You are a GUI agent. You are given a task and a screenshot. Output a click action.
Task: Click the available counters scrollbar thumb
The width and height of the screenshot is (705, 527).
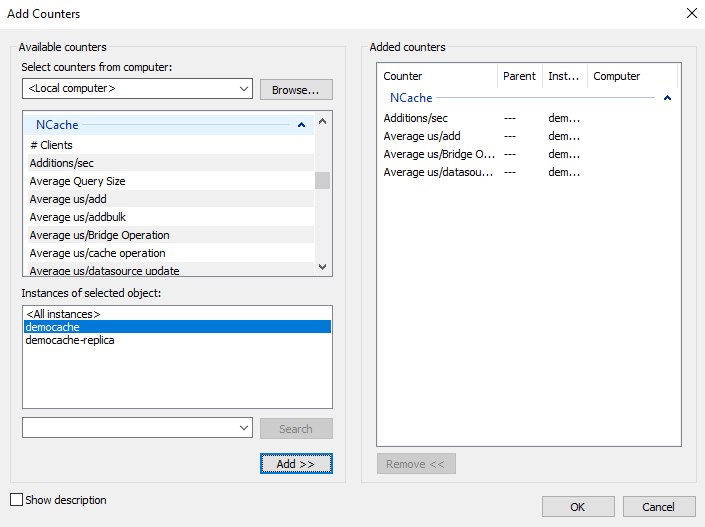coord(322,180)
